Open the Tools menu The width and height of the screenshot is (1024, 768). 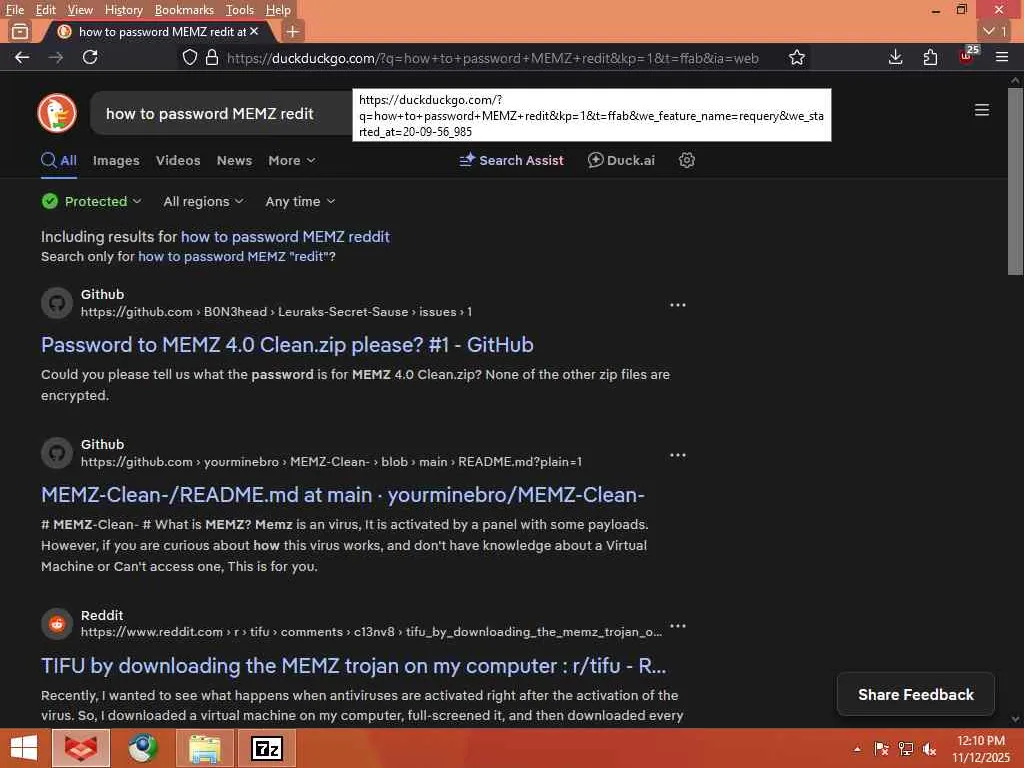pos(240,10)
